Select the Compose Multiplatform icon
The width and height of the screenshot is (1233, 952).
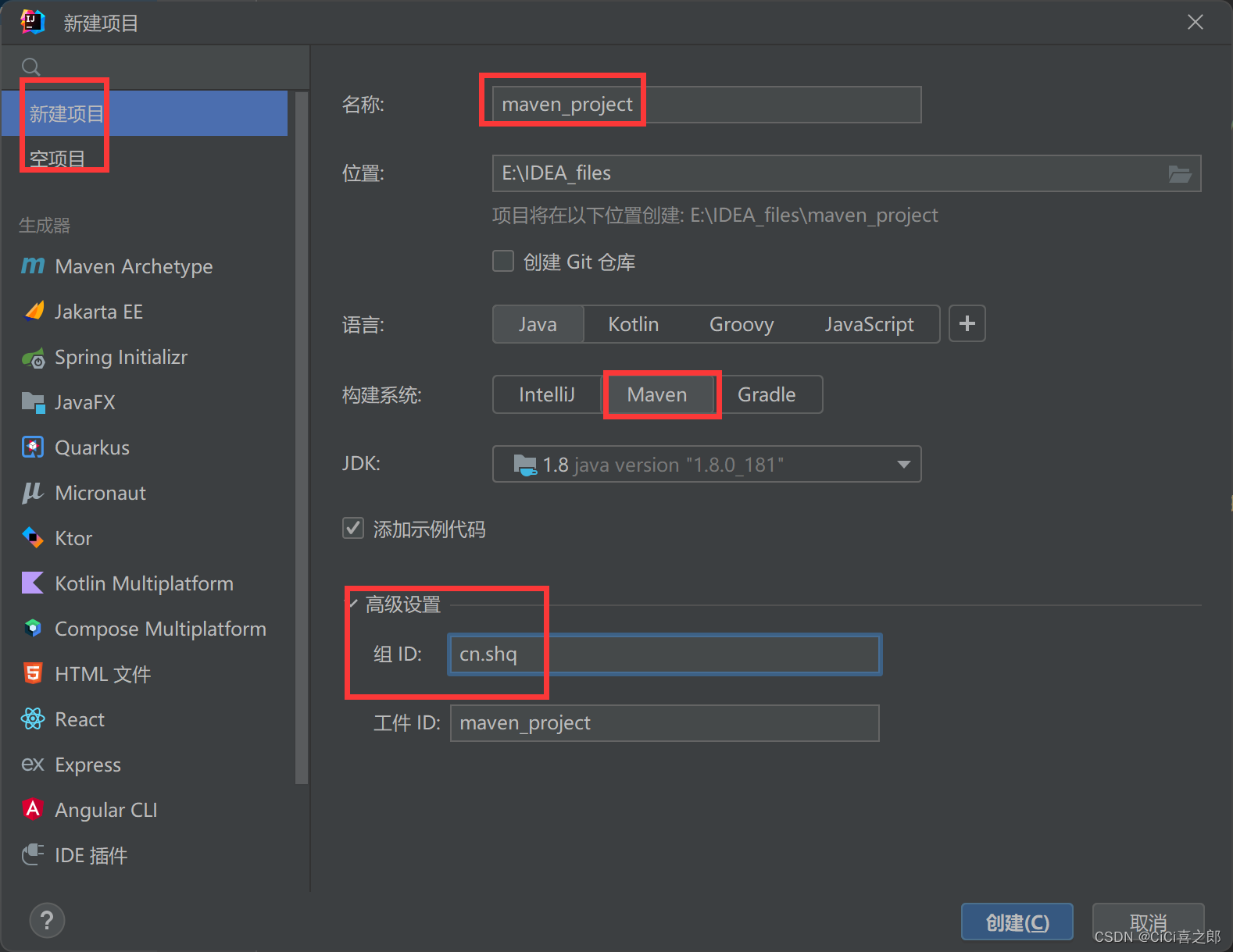[x=33, y=629]
